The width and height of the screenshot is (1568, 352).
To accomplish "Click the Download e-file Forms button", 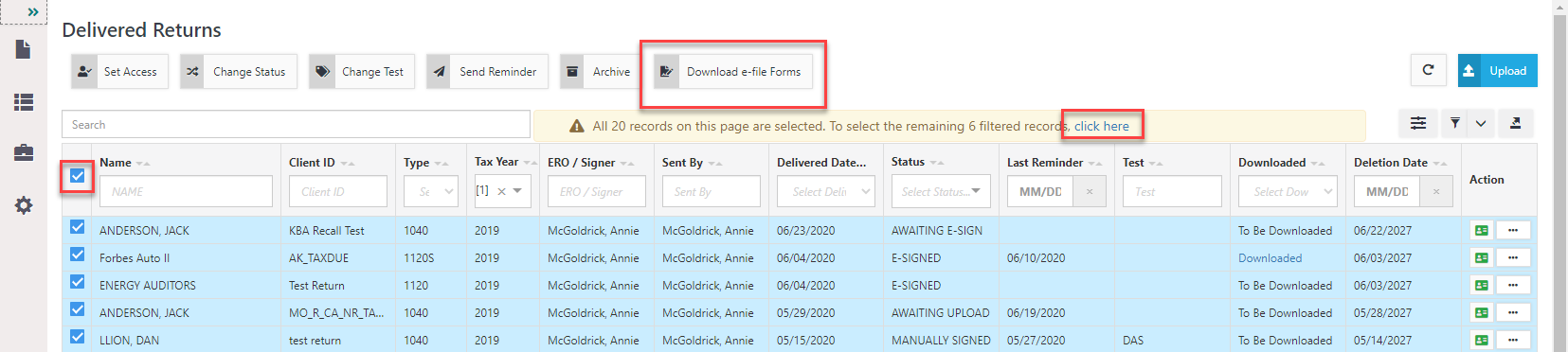I will pyautogui.click(x=733, y=71).
